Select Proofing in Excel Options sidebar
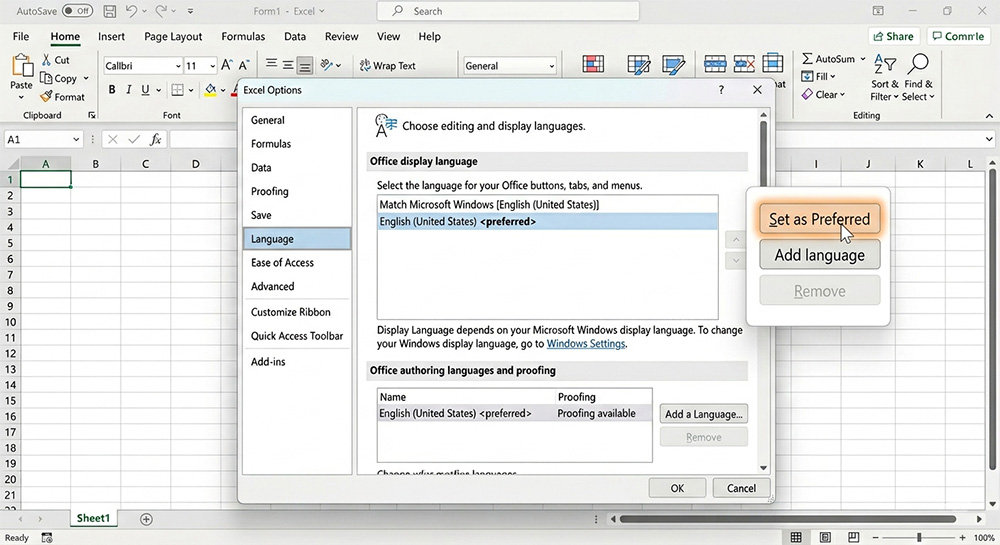The width and height of the screenshot is (1000, 545). (297, 191)
